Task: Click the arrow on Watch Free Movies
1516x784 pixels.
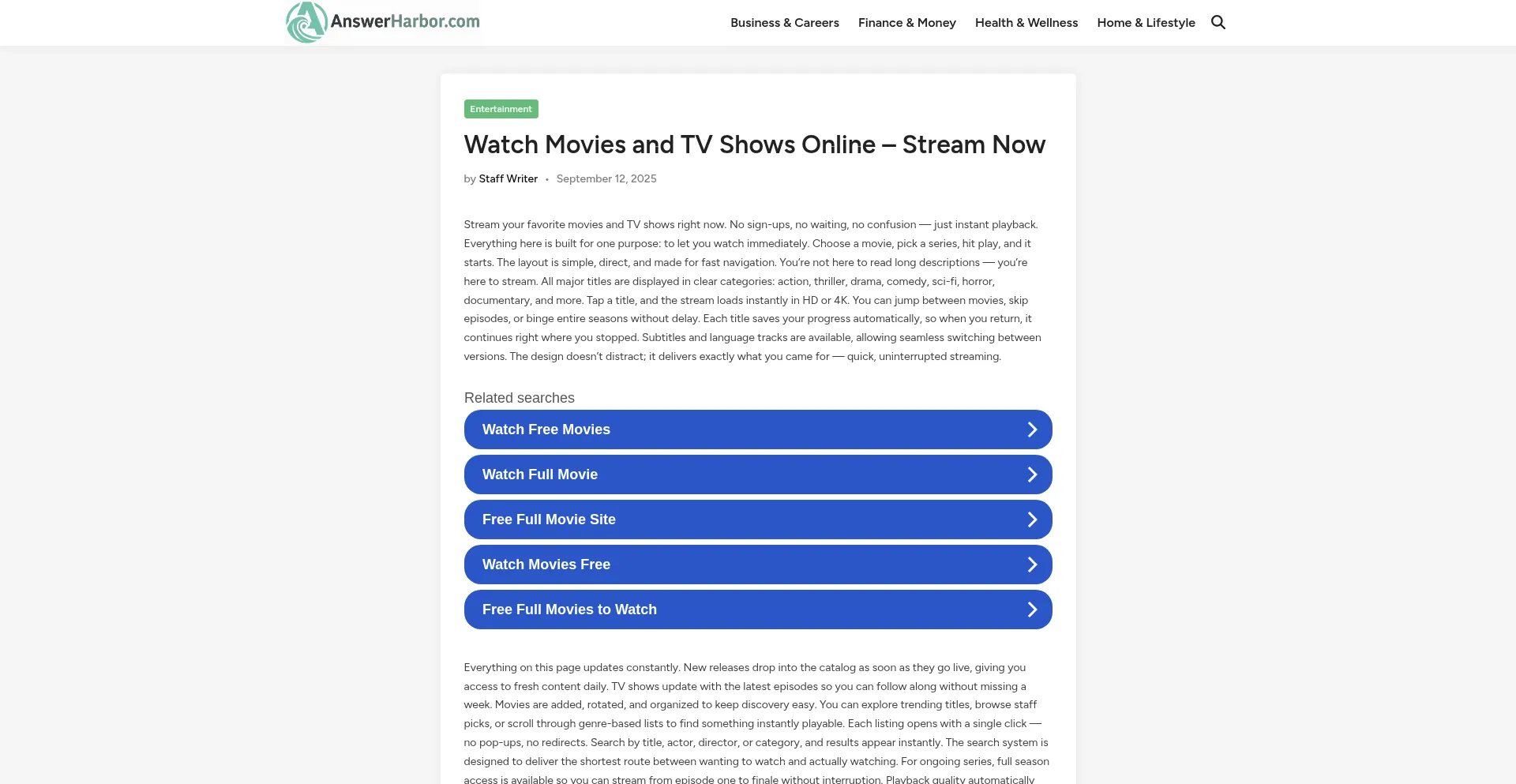Action: click(1032, 429)
